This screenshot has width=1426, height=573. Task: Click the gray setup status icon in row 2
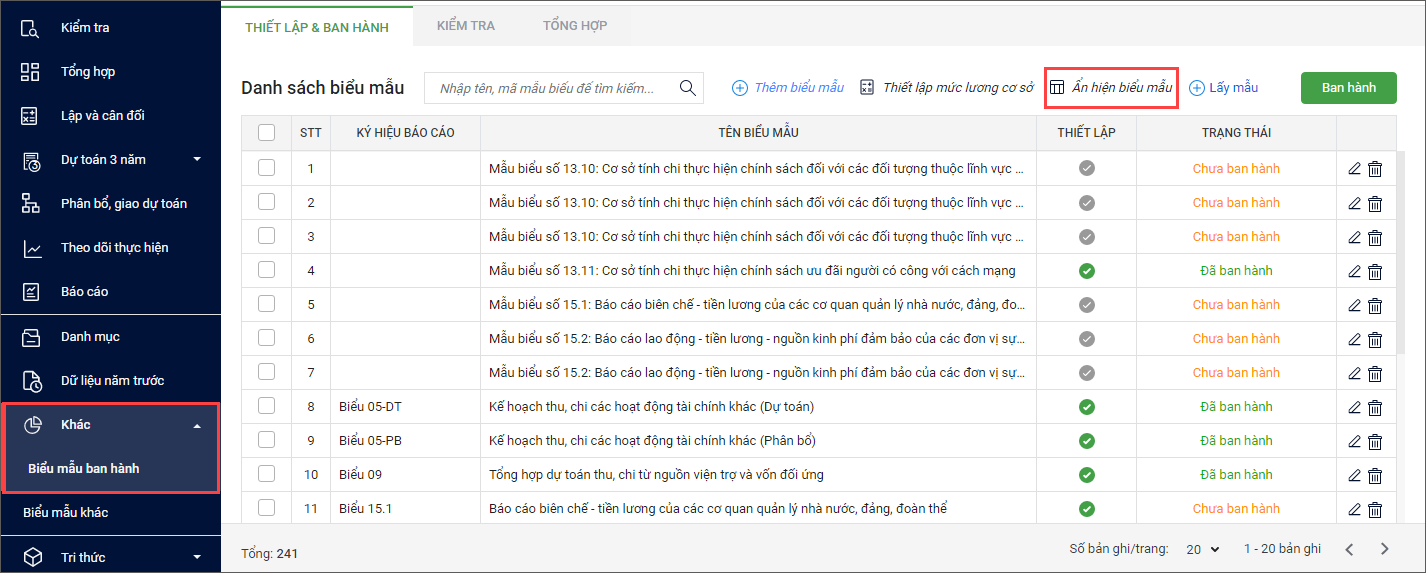[1087, 203]
